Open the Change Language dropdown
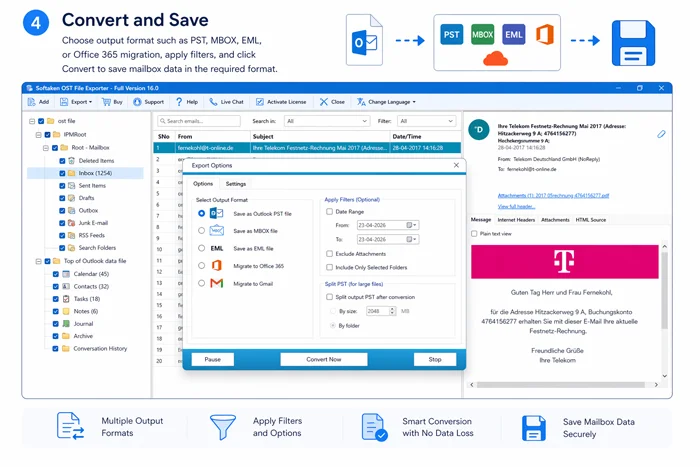700x467 pixels. coord(386,102)
